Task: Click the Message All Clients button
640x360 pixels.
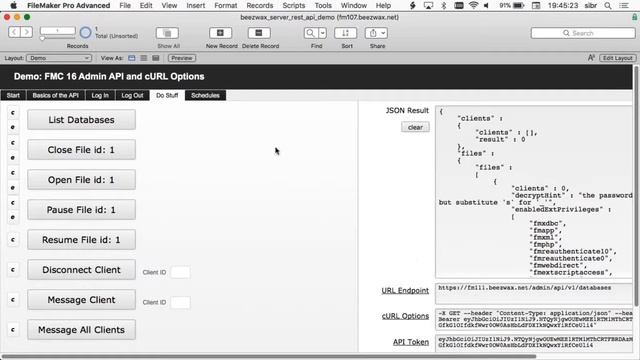Action: 81,330
